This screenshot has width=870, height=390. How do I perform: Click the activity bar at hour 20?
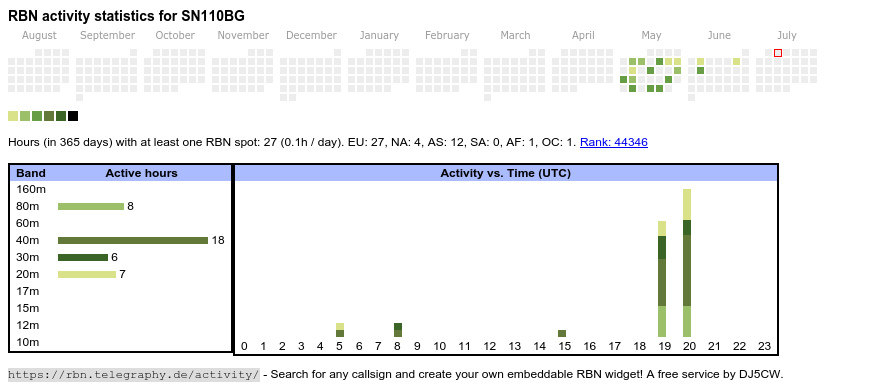(x=687, y=263)
